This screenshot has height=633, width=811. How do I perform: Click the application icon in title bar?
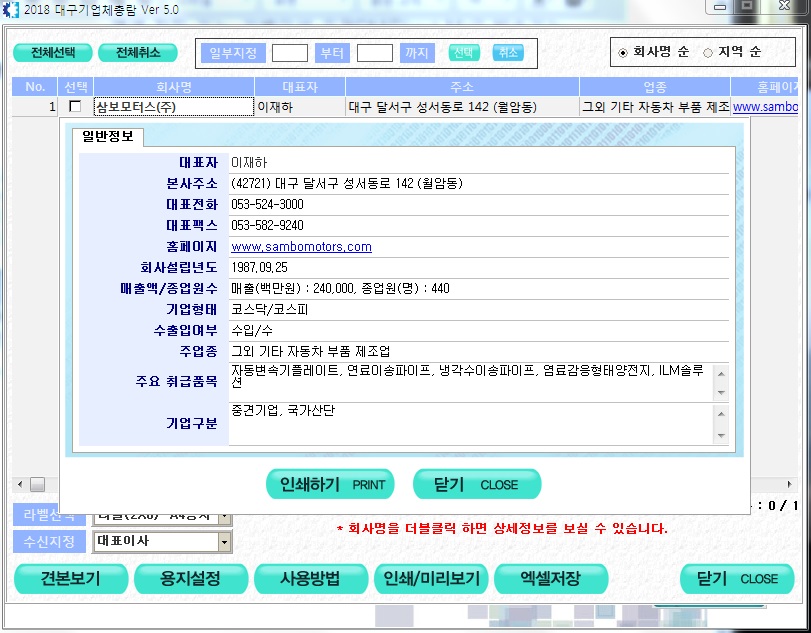click(x=10, y=9)
